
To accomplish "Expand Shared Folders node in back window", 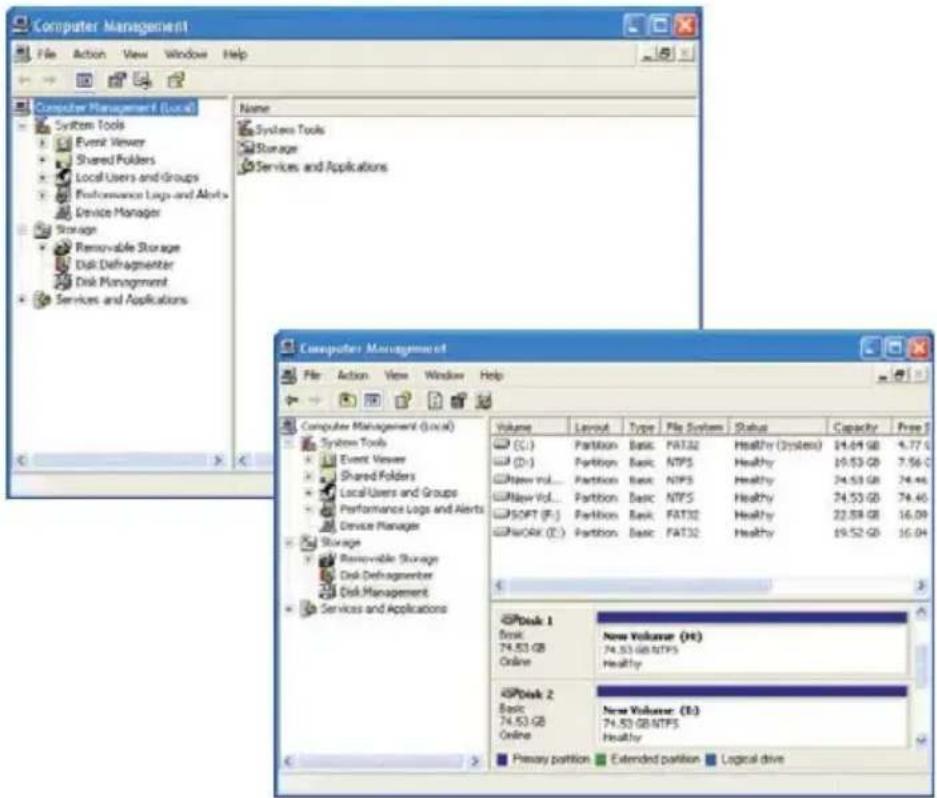I will 42,160.
